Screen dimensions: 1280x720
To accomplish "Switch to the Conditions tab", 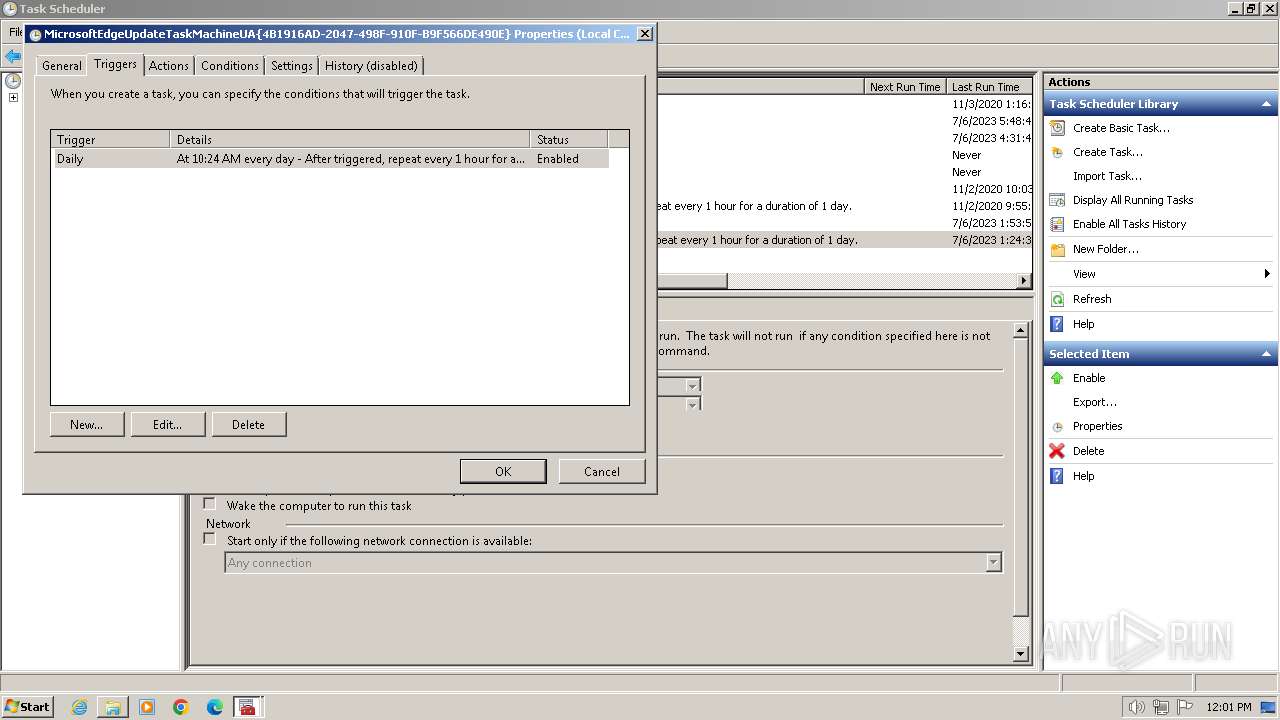I will 229,65.
